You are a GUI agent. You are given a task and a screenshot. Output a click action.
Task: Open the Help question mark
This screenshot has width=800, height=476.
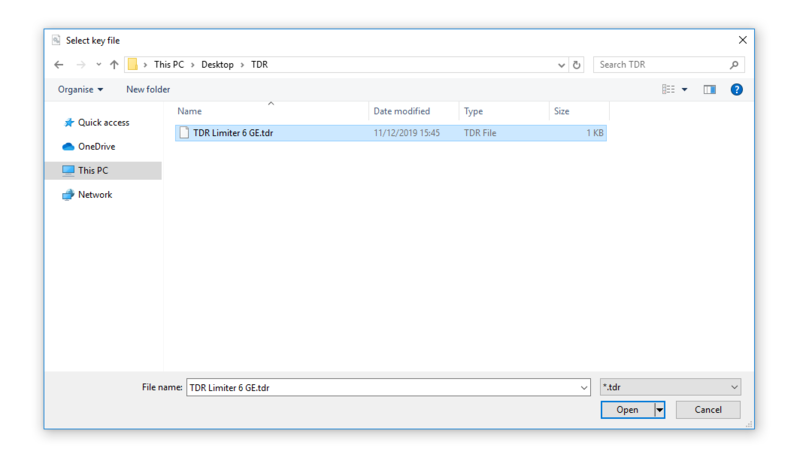coord(736,90)
